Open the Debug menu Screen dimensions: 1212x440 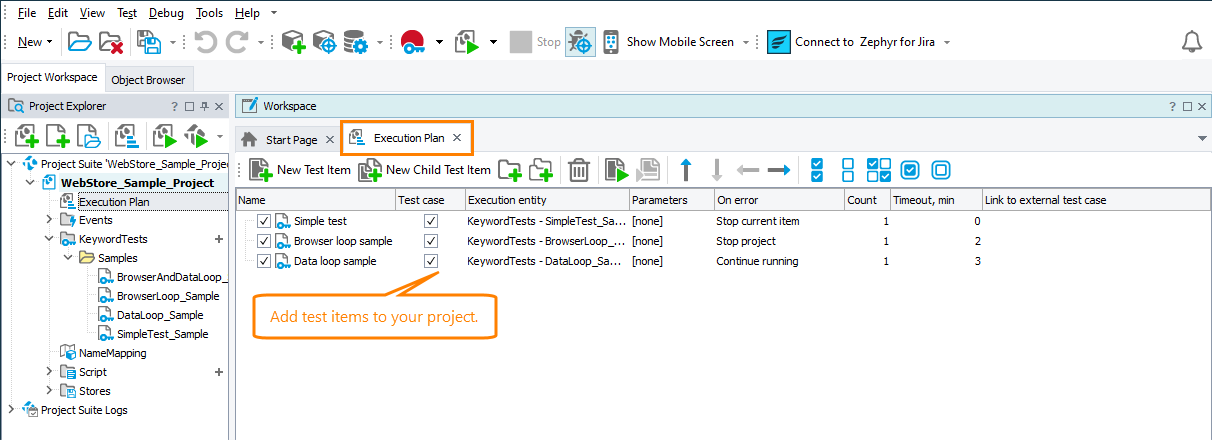click(166, 13)
